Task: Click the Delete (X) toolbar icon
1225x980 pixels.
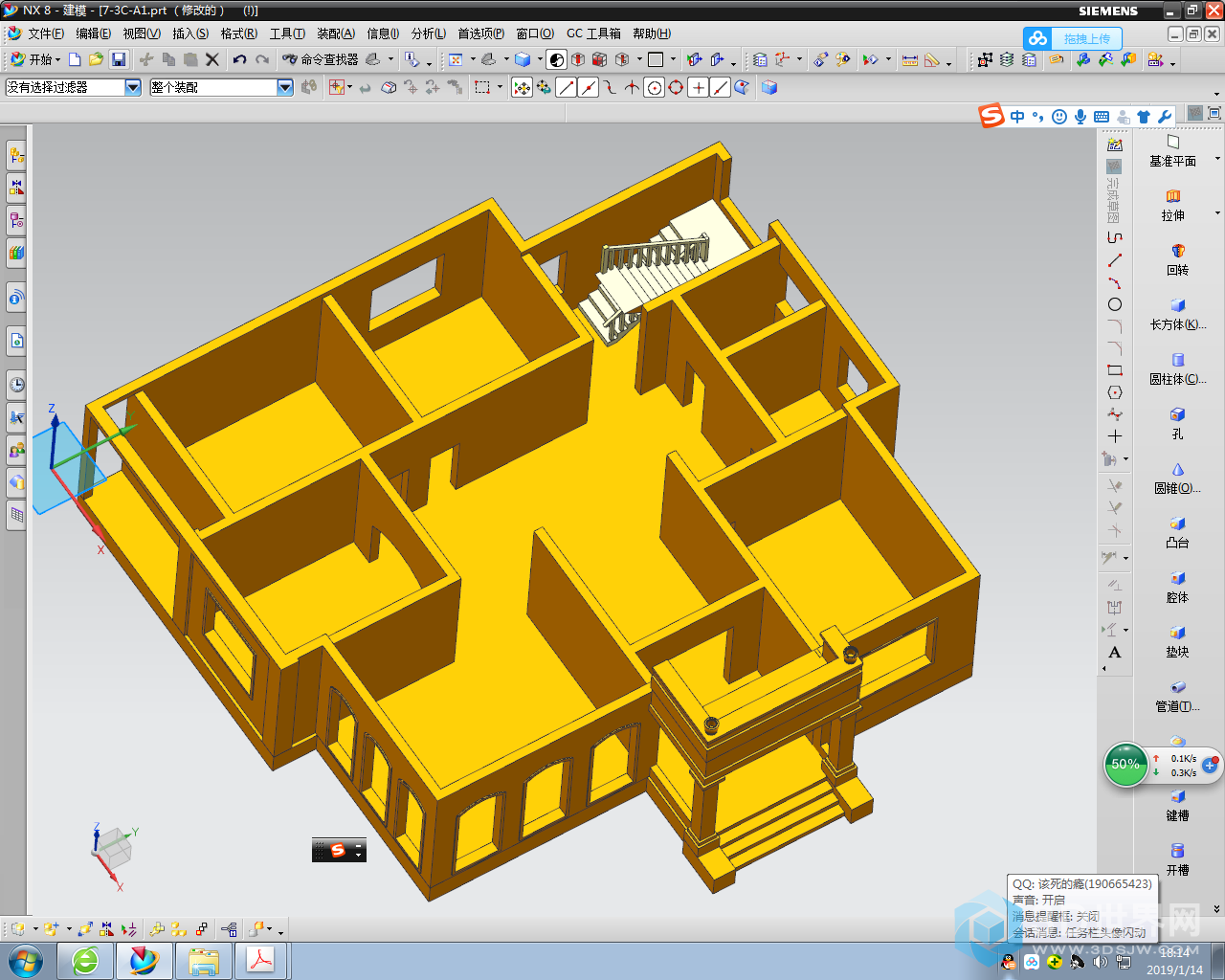Action: coord(212,59)
